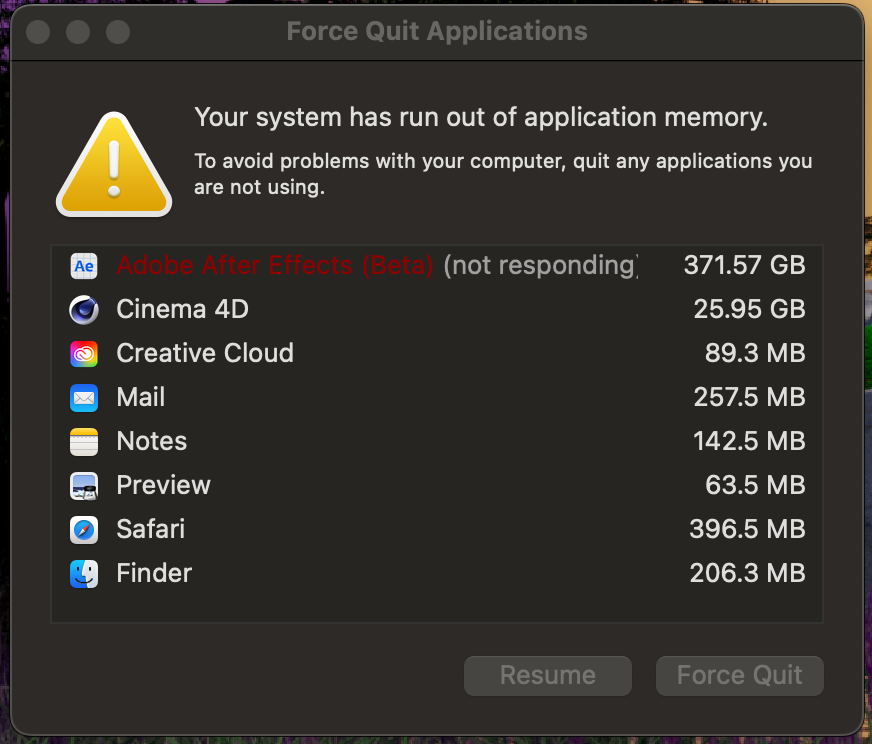Viewport: 872px width, 744px height.
Task: Select Finder in the app list
Action: pyautogui.click(x=153, y=573)
